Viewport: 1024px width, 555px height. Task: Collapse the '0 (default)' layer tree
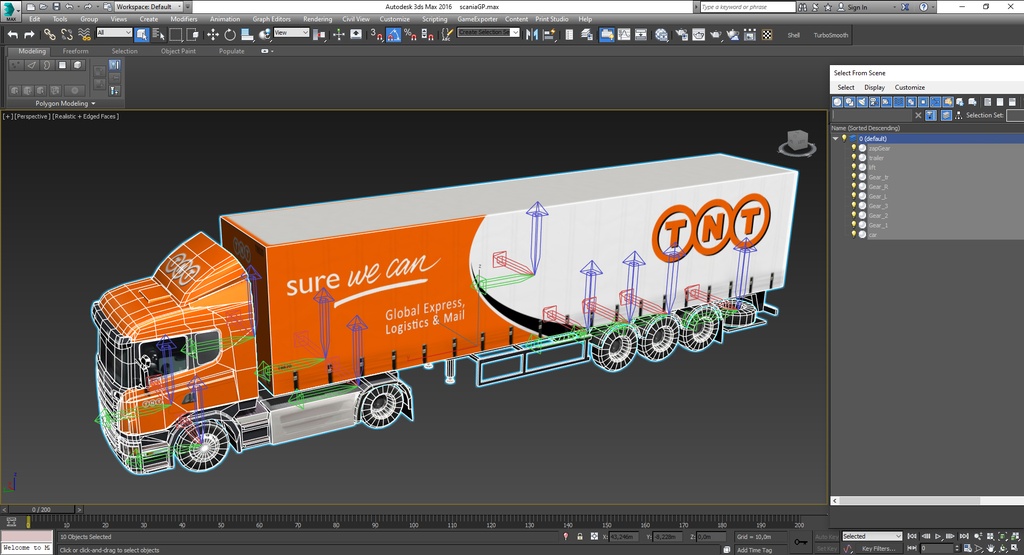[x=836, y=139]
